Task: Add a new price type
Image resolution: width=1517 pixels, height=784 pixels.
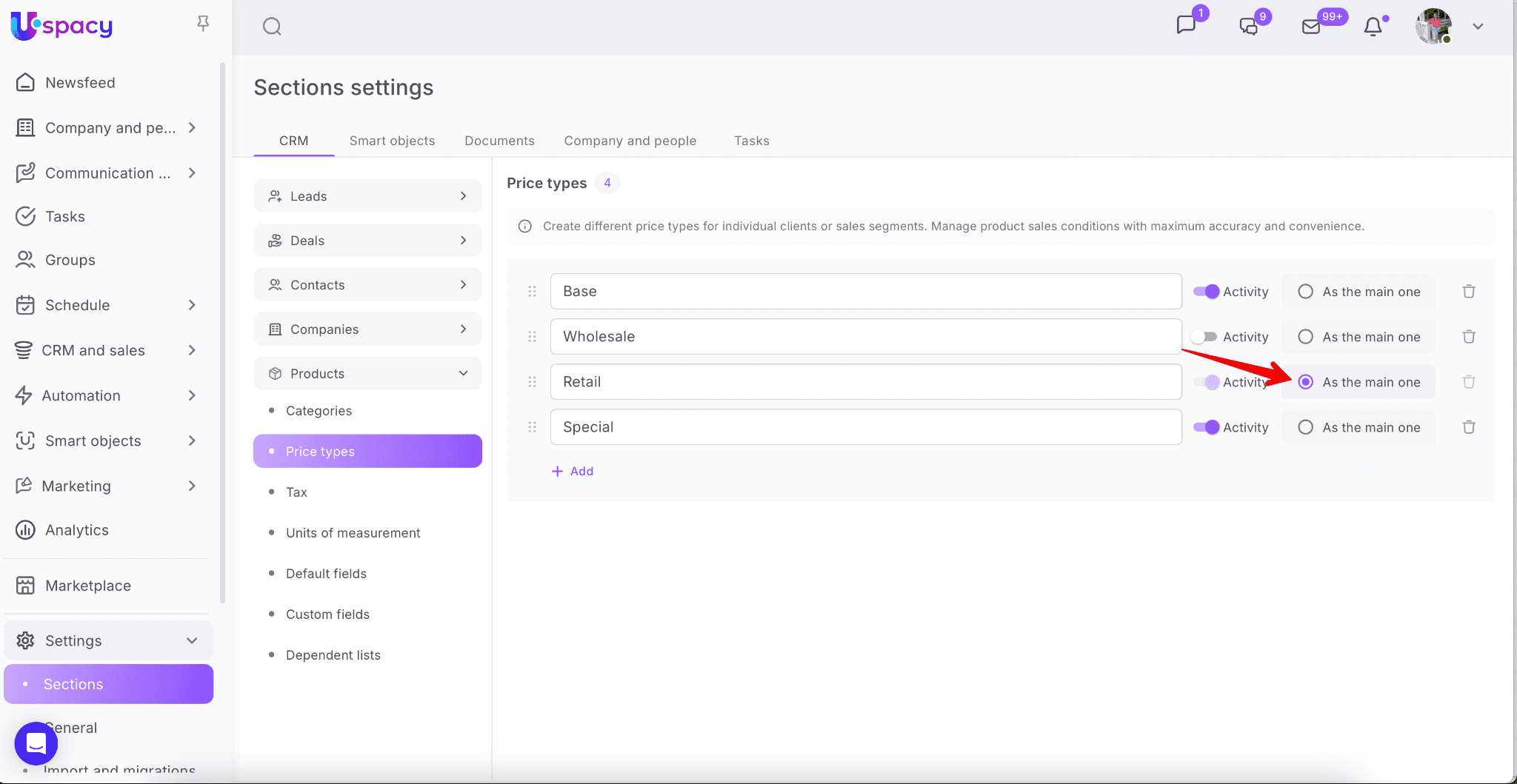Action: tap(573, 471)
